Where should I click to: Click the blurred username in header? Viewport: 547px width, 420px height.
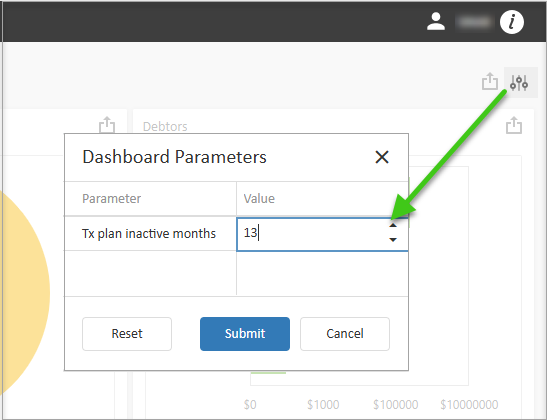474,22
